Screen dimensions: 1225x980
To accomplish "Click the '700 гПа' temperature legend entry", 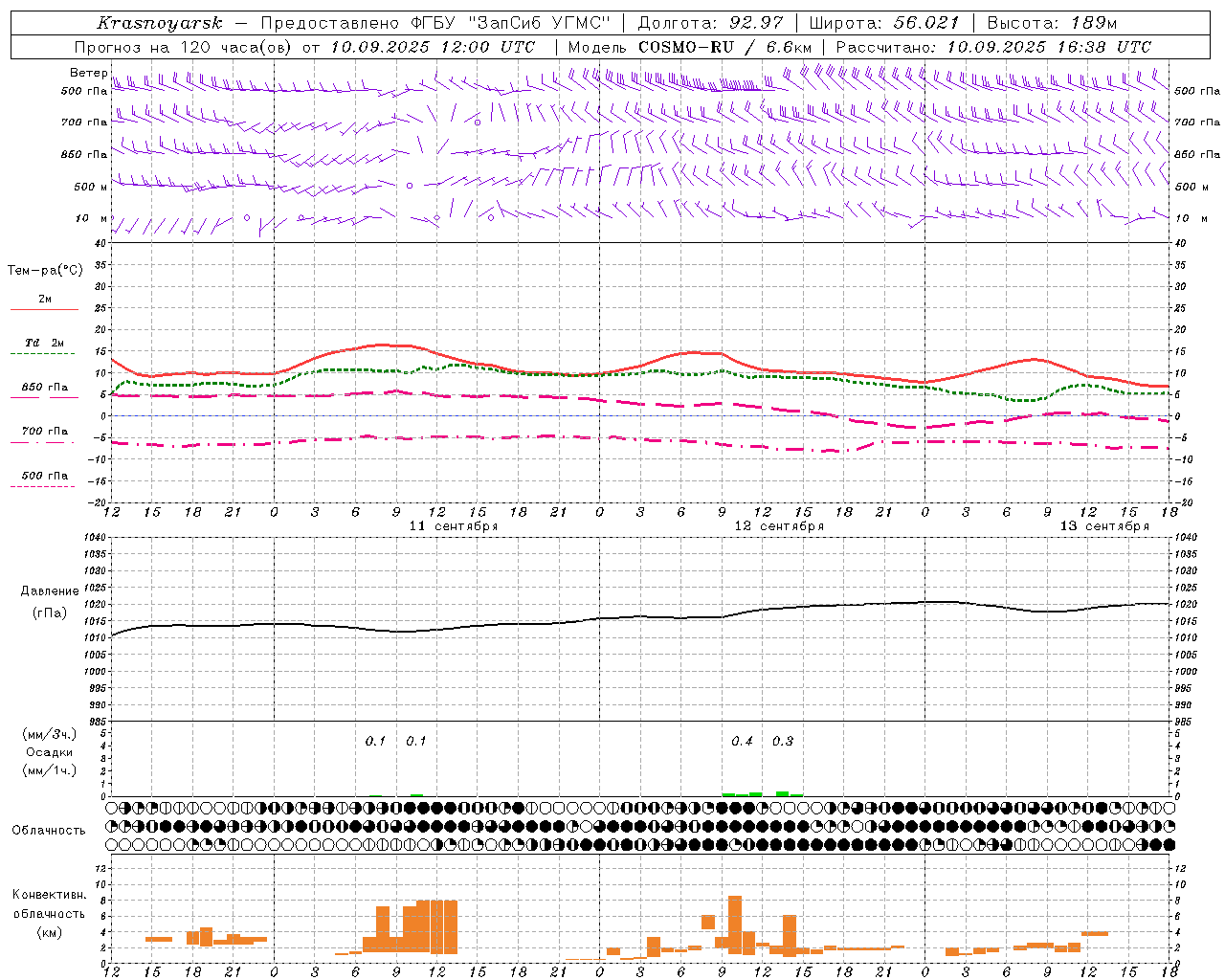I will tap(45, 432).
